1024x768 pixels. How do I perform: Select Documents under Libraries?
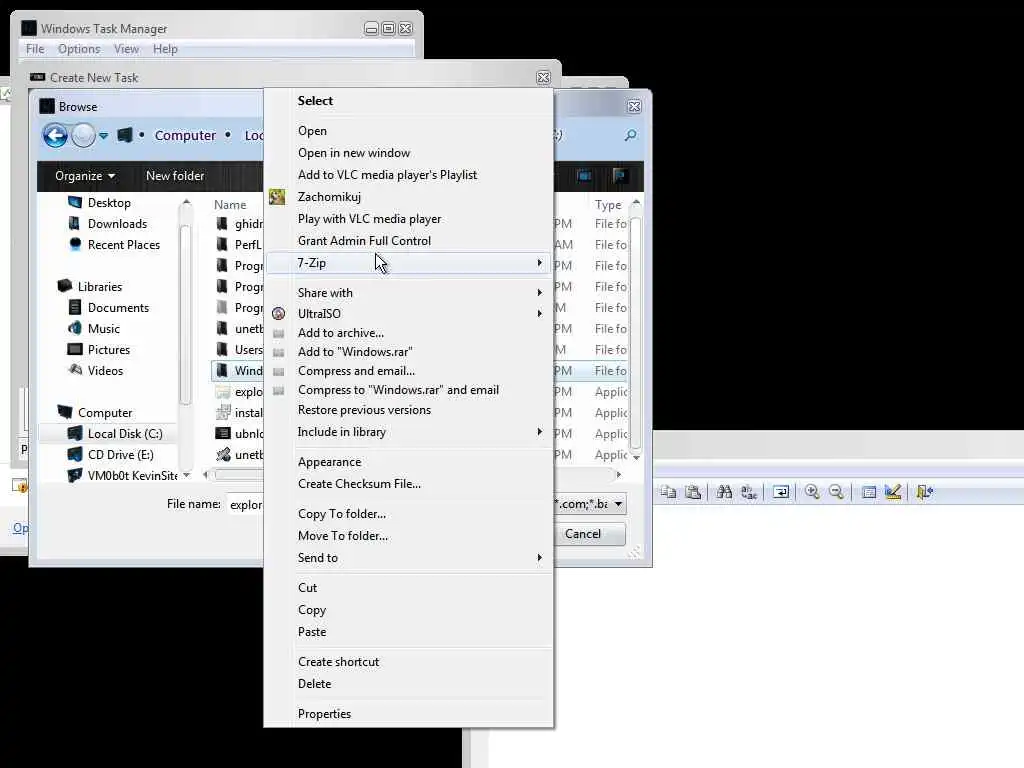(x=118, y=308)
